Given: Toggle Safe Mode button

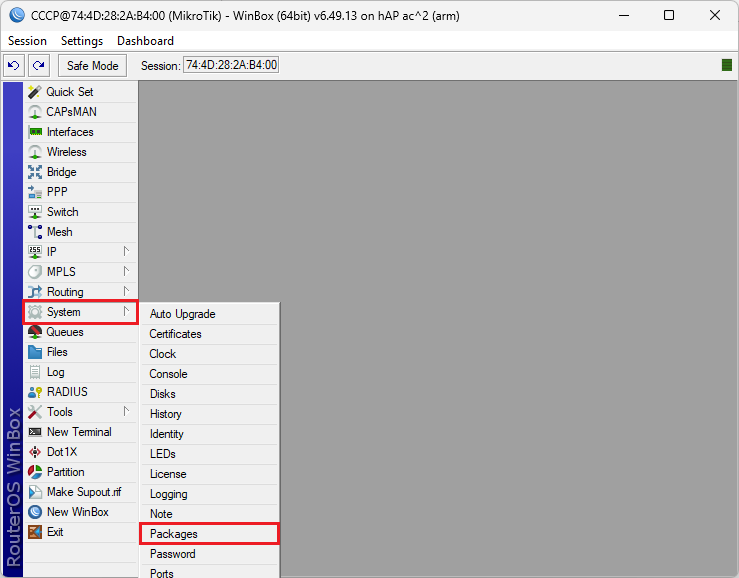Looking at the screenshot, I should [92, 65].
